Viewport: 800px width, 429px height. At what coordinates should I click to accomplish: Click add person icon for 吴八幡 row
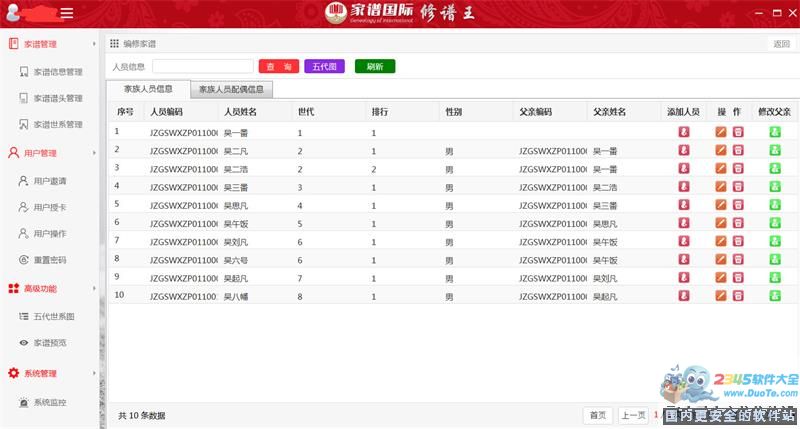click(684, 296)
